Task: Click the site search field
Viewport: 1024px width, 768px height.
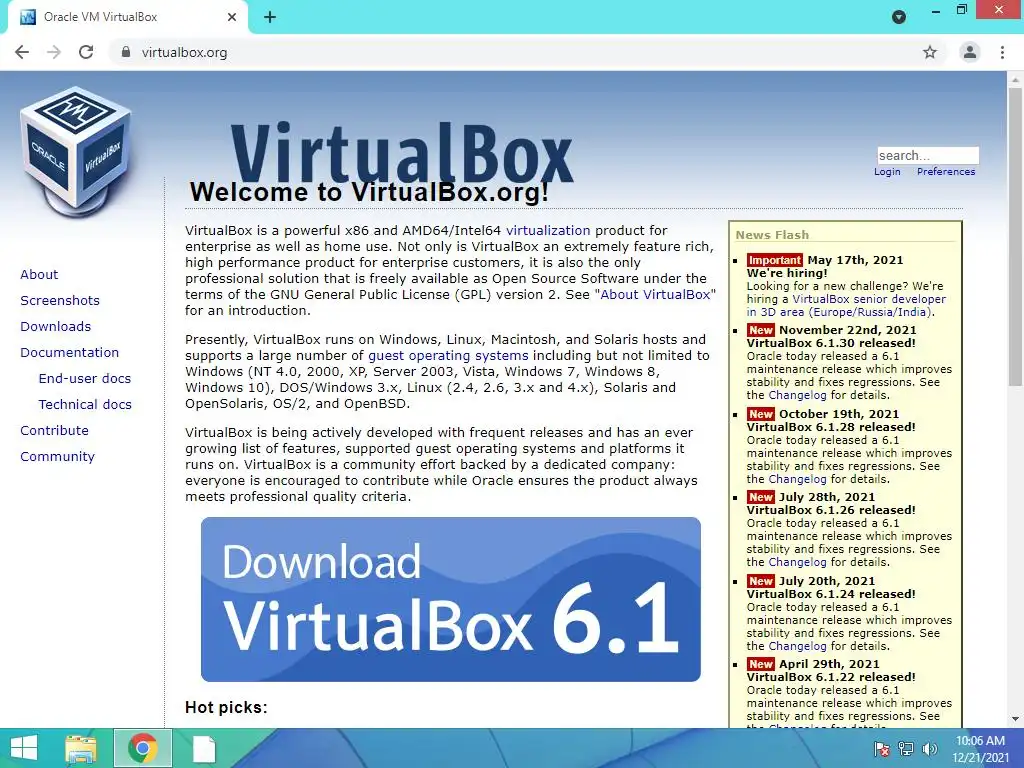Action: 928,155
